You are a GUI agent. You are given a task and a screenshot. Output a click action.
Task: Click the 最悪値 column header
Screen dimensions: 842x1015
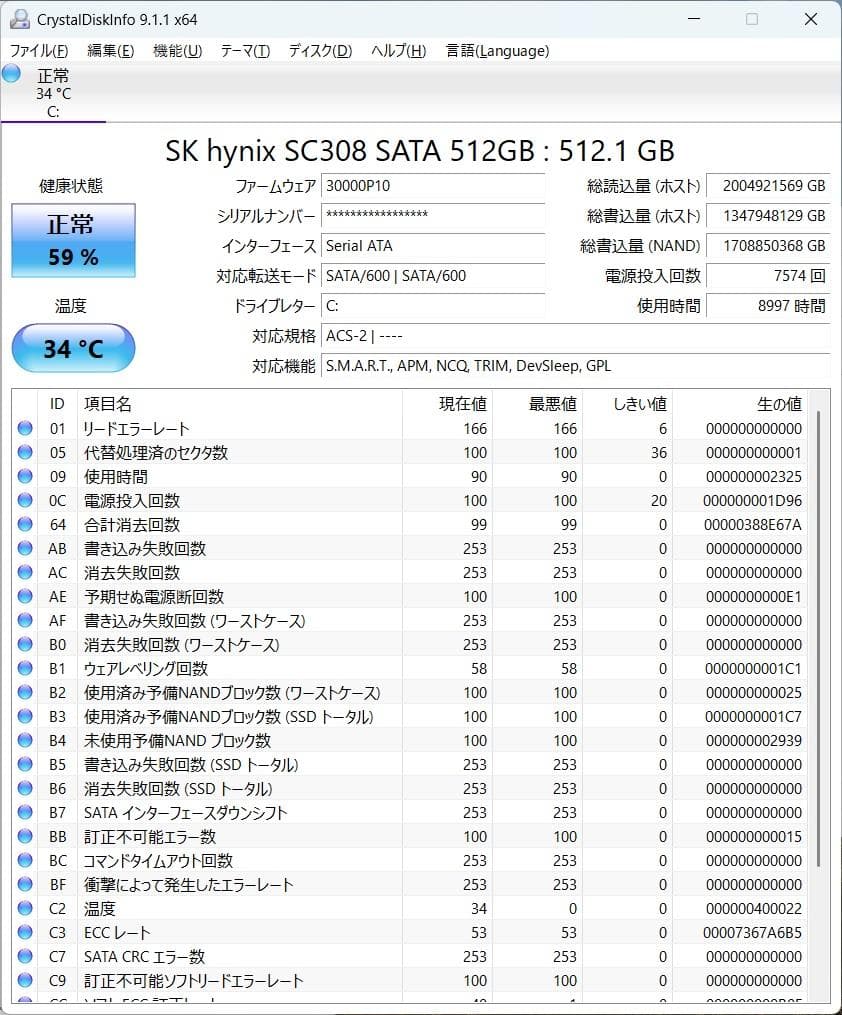tap(537, 404)
